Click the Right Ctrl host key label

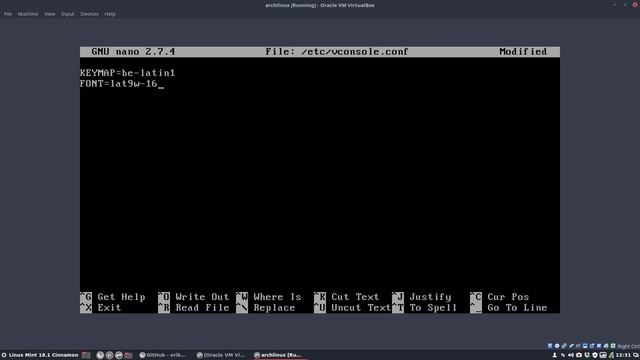(629, 346)
